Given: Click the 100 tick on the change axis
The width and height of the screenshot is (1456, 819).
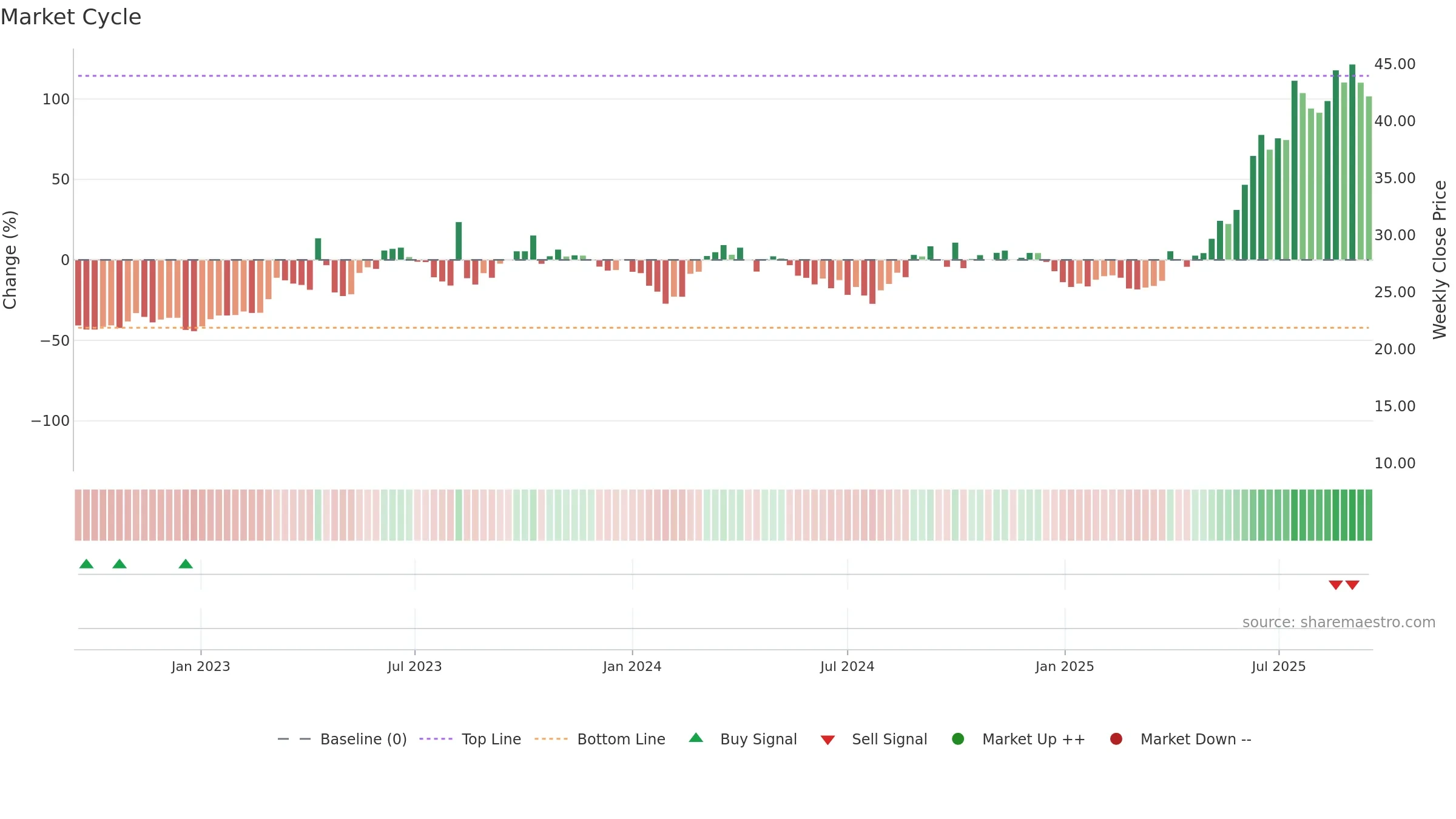Looking at the screenshot, I should pyautogui.click(x=56, y=99).
